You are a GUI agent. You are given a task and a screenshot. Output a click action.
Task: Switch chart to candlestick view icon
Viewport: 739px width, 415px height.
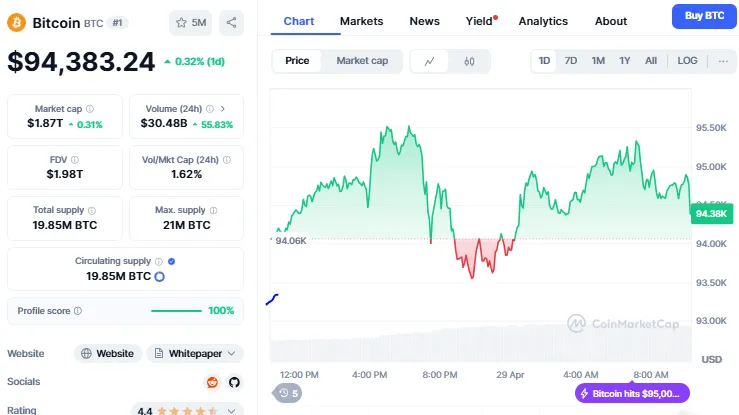(469, 61)
